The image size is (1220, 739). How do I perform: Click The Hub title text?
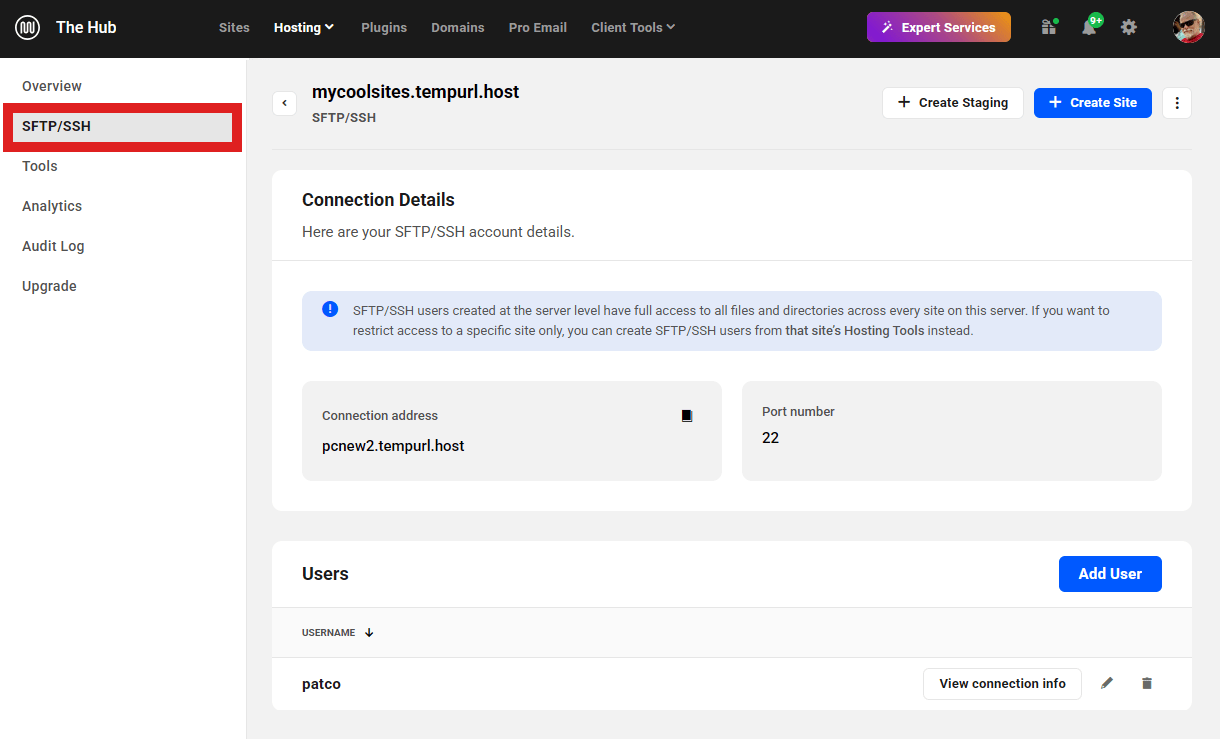86,27
